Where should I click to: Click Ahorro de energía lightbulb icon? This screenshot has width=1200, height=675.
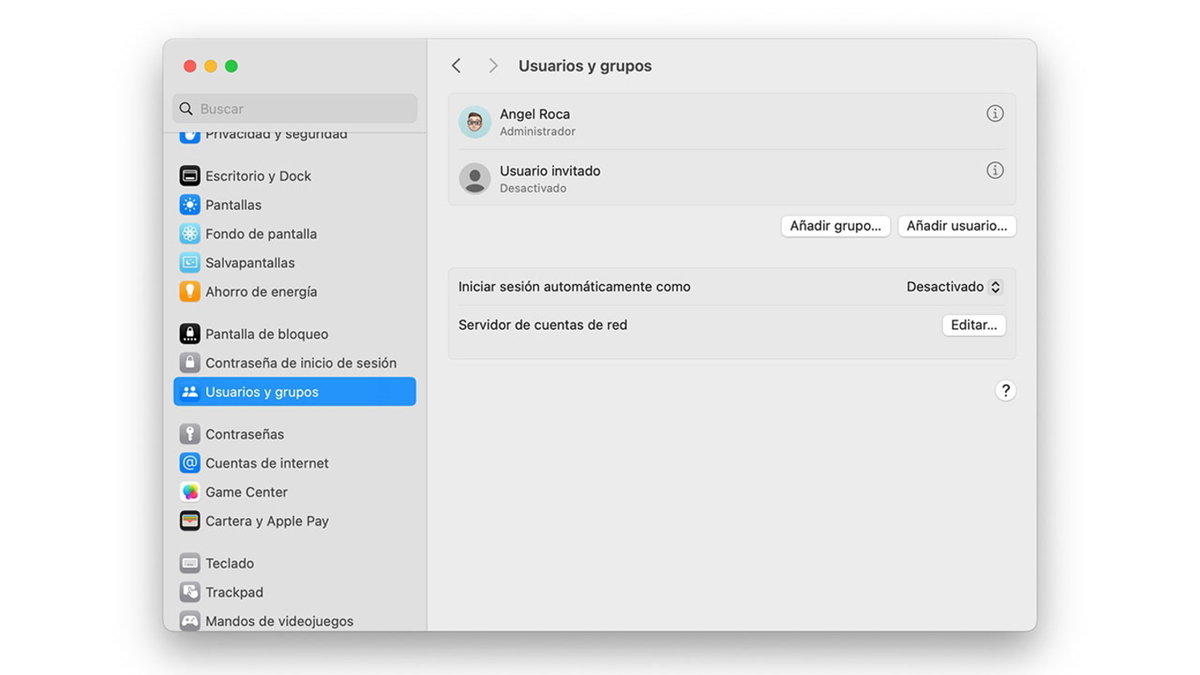click(190, 292)
